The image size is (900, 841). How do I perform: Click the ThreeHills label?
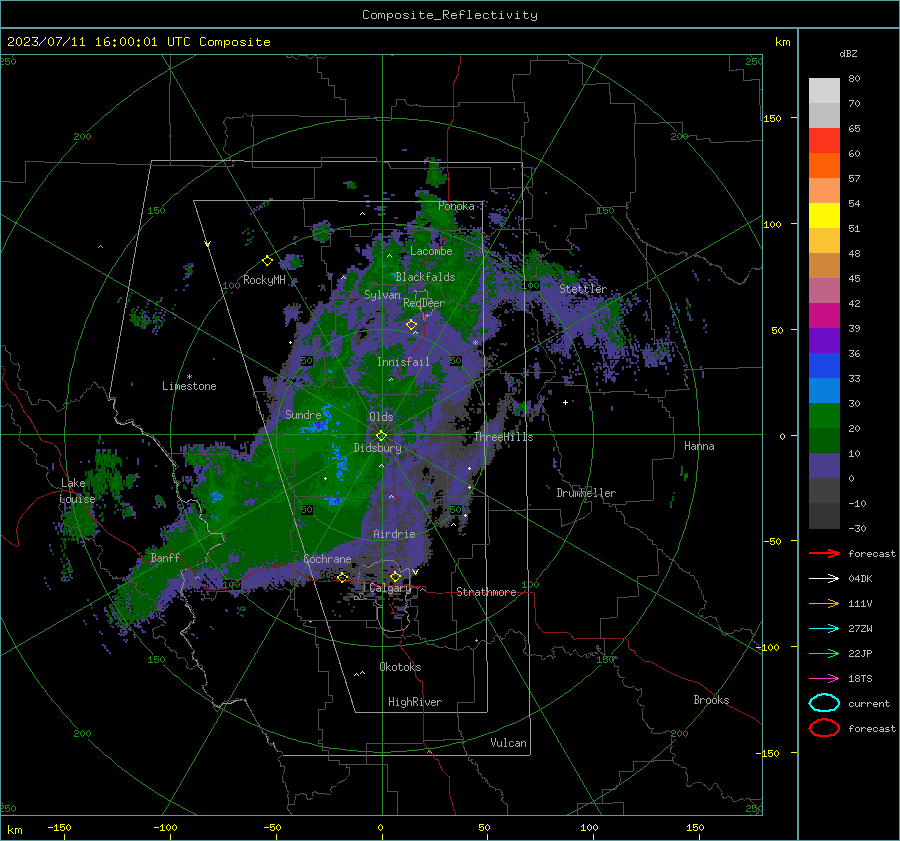click(x=503, y=437)
